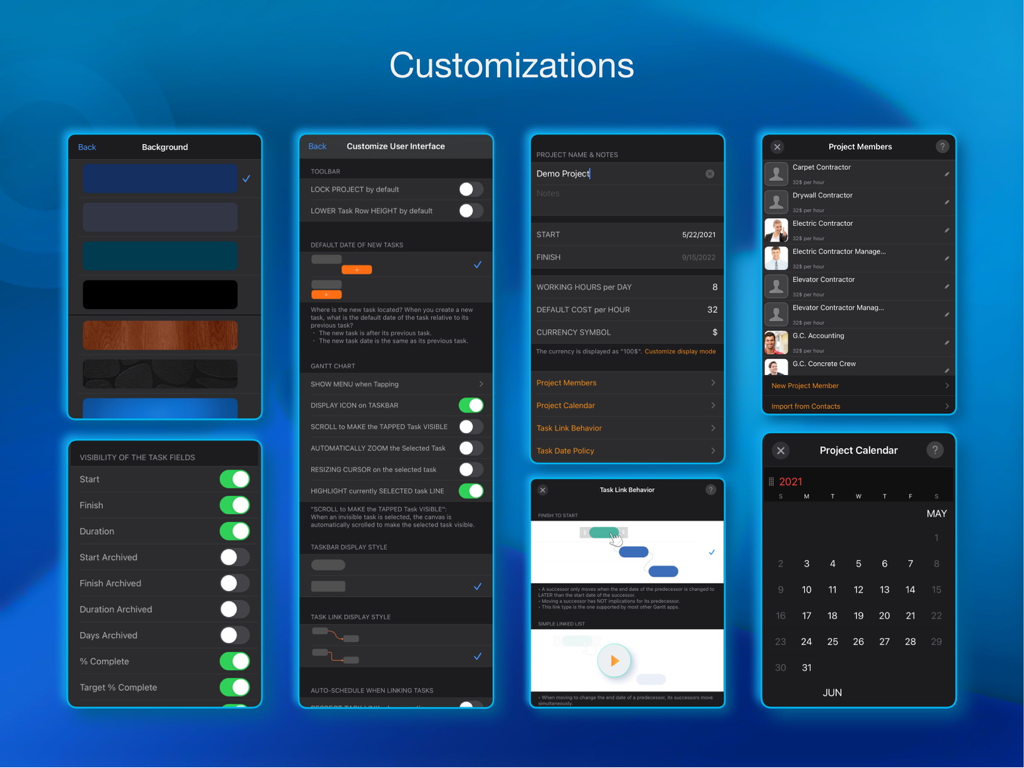Click the G.C. Accounting member photo
1024x768 pixels.
776,341
